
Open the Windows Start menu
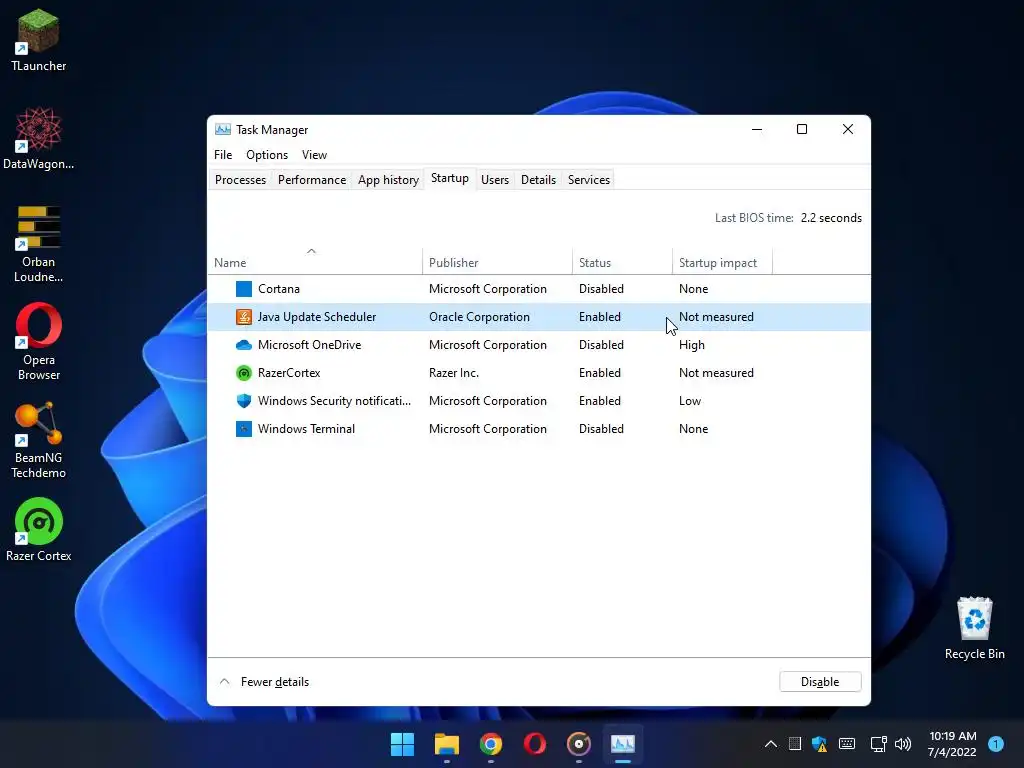[402, 744]
